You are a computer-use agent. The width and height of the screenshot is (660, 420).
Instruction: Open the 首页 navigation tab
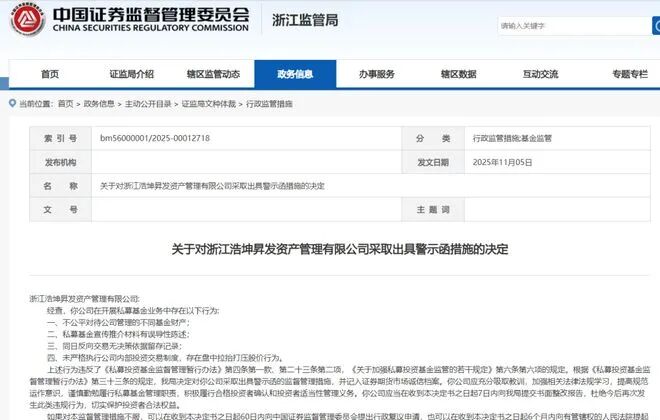(x=49, y=74)
